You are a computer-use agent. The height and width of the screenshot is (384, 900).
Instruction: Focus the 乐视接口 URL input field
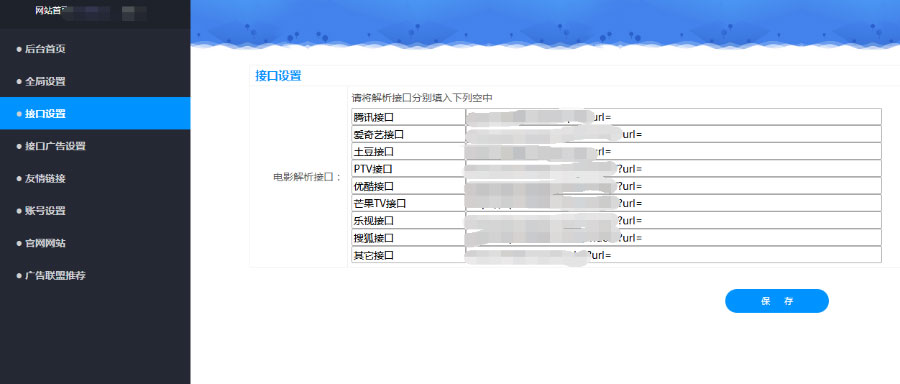click(673, 220)
